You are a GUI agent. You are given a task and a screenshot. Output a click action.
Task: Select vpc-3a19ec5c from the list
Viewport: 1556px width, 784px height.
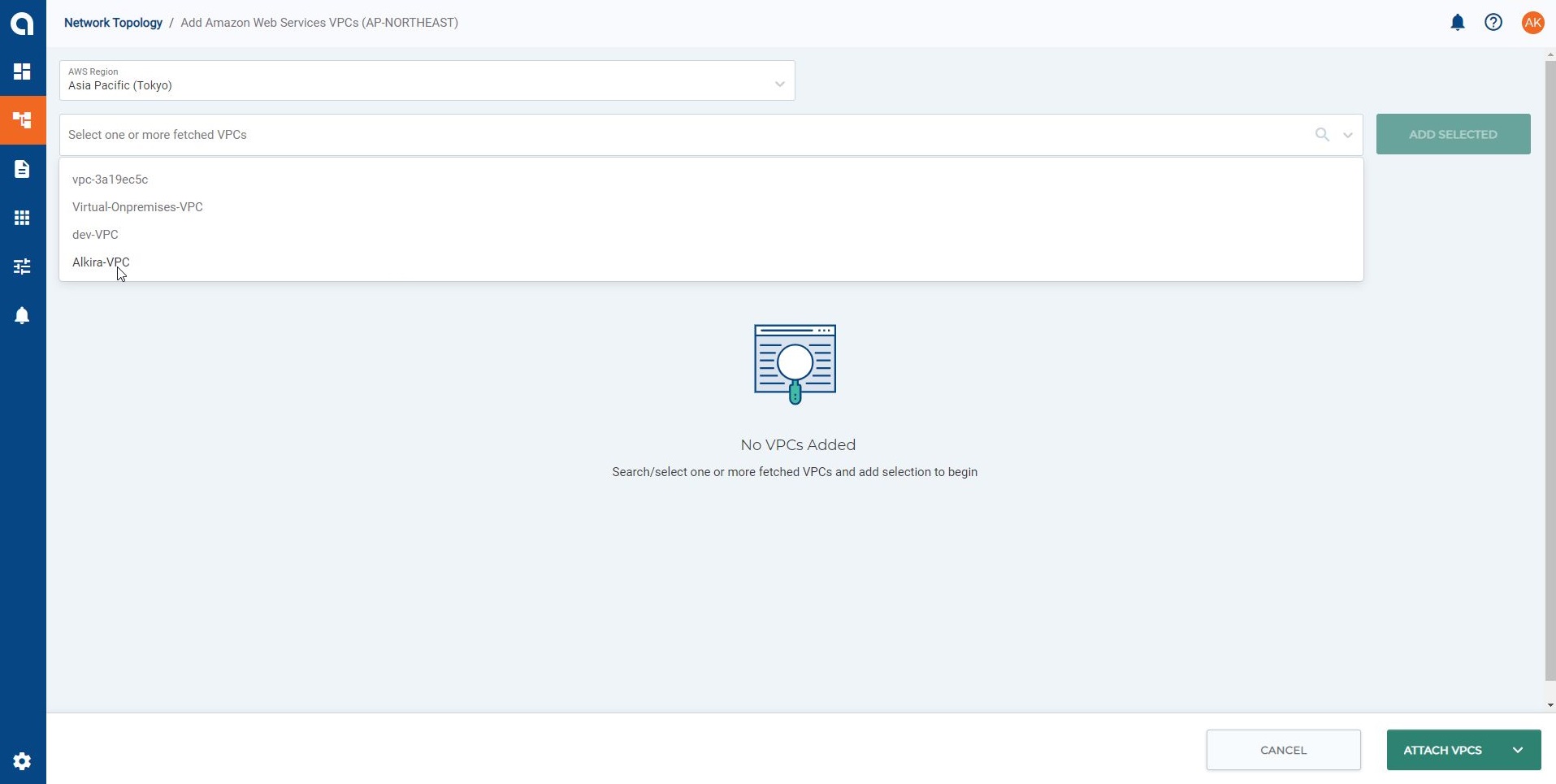(110, 180)
